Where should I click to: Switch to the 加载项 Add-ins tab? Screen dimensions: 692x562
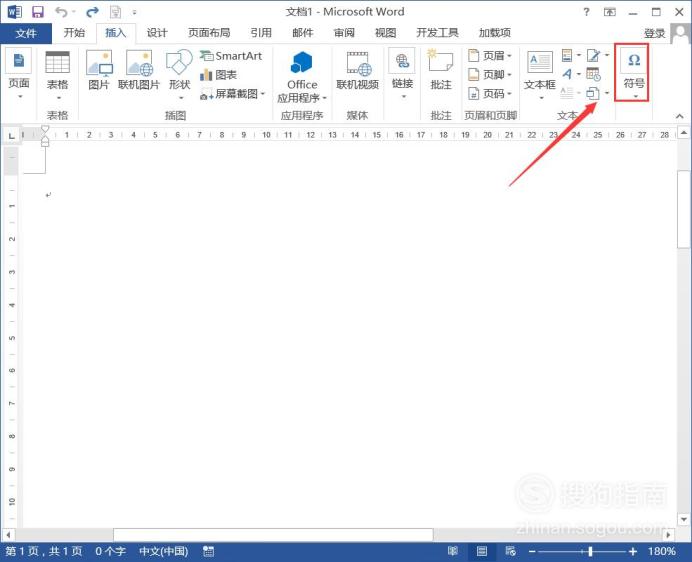pos(495,33)
